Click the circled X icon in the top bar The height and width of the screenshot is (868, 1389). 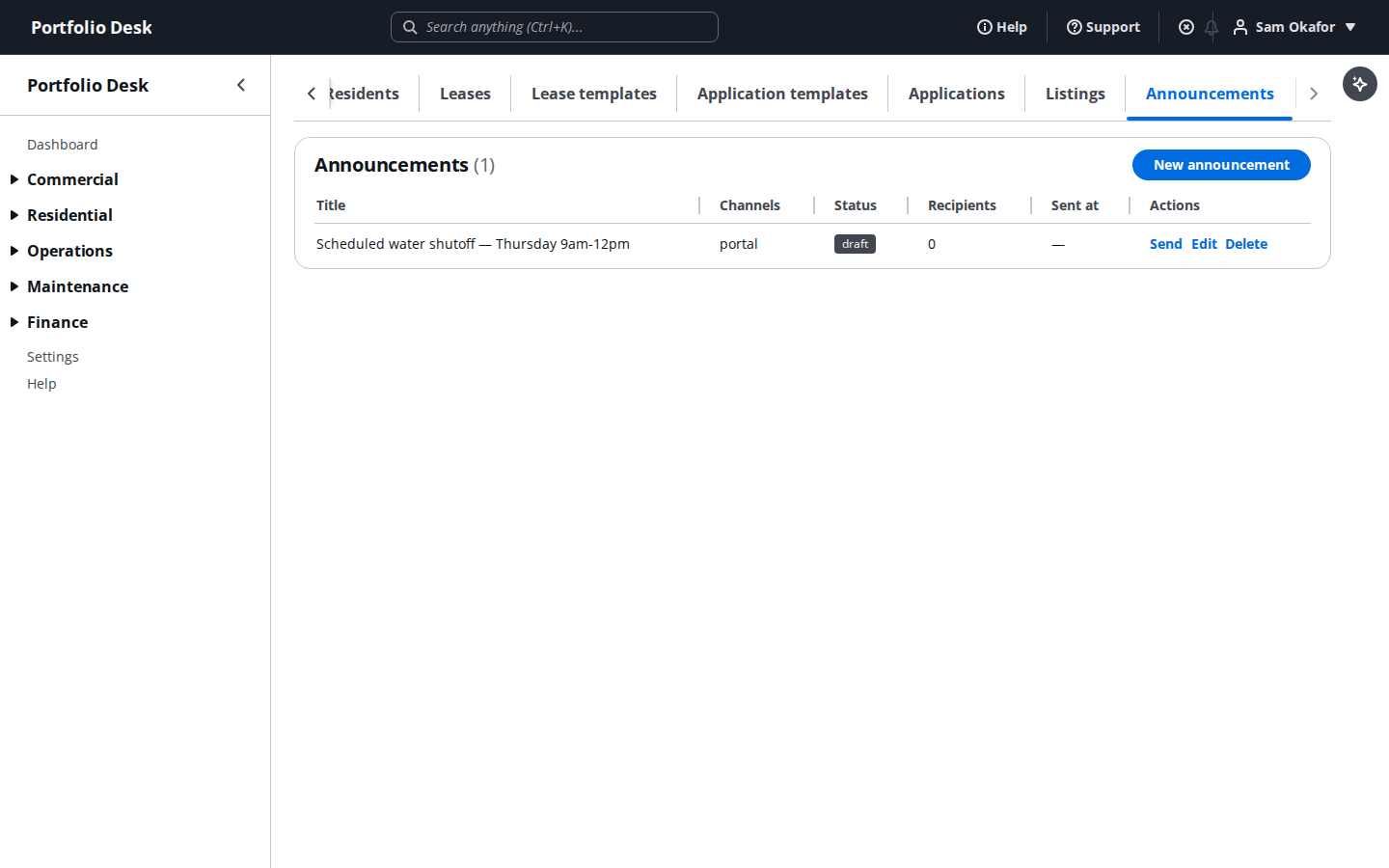pos(1186,27)
